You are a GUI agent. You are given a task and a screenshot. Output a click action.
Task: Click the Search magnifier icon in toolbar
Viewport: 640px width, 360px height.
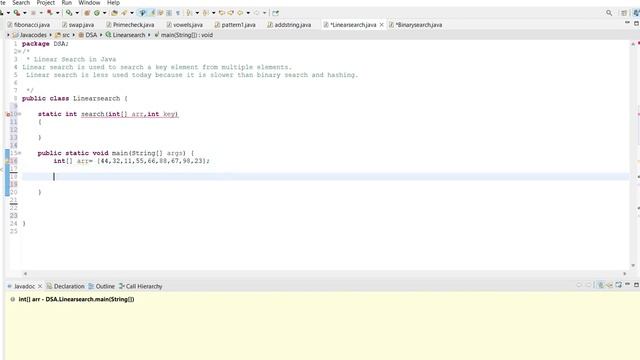(609, 13)
